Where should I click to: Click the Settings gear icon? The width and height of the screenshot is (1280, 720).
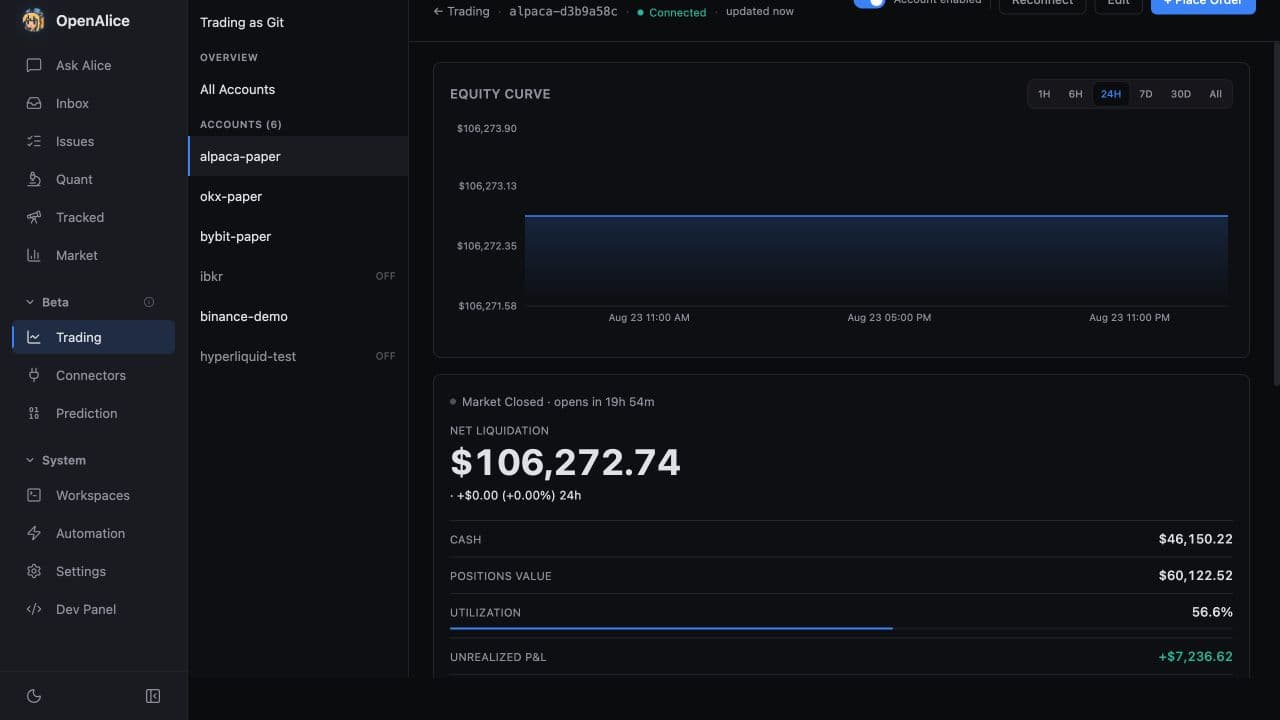(x=34, y=571)
